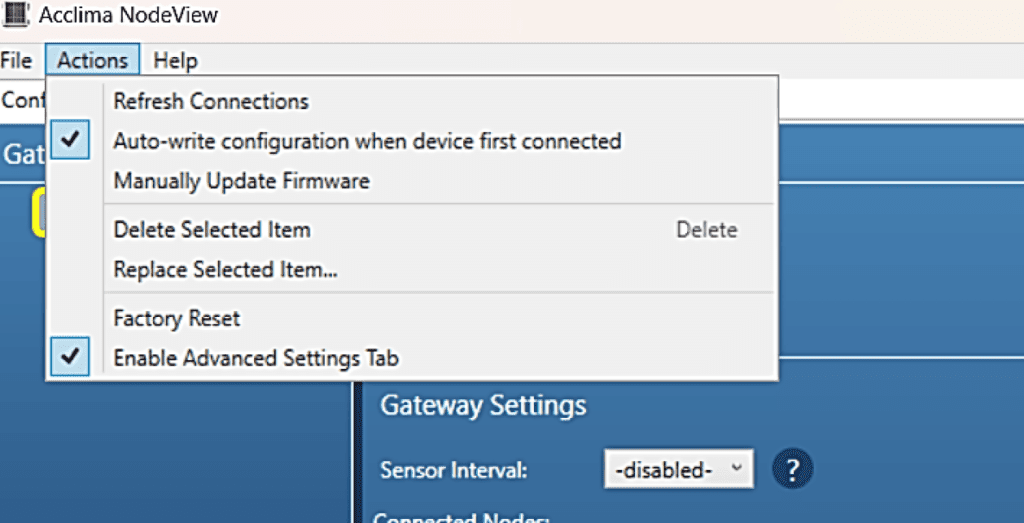Screen dimensions: 1024x523
Task: Open the Sensor Interval dropdown
Action: (678, 469)
